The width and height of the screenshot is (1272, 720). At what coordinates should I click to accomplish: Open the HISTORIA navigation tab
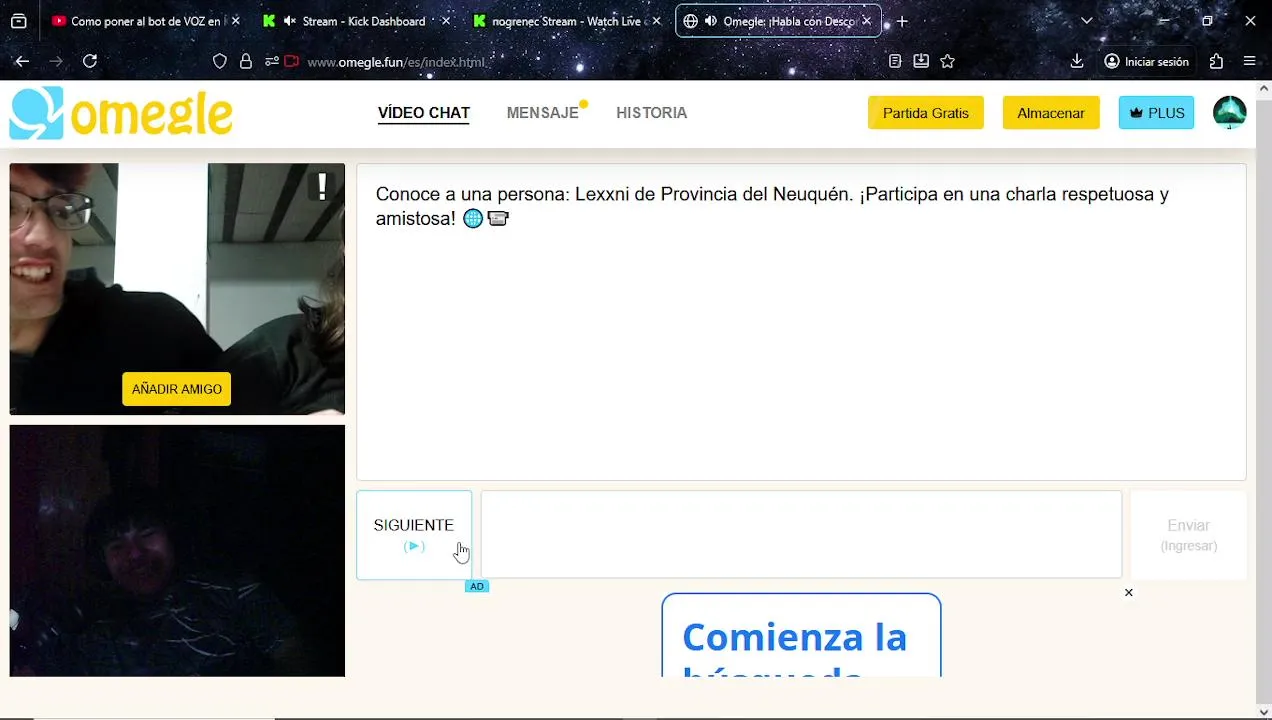tap(652, 113)
